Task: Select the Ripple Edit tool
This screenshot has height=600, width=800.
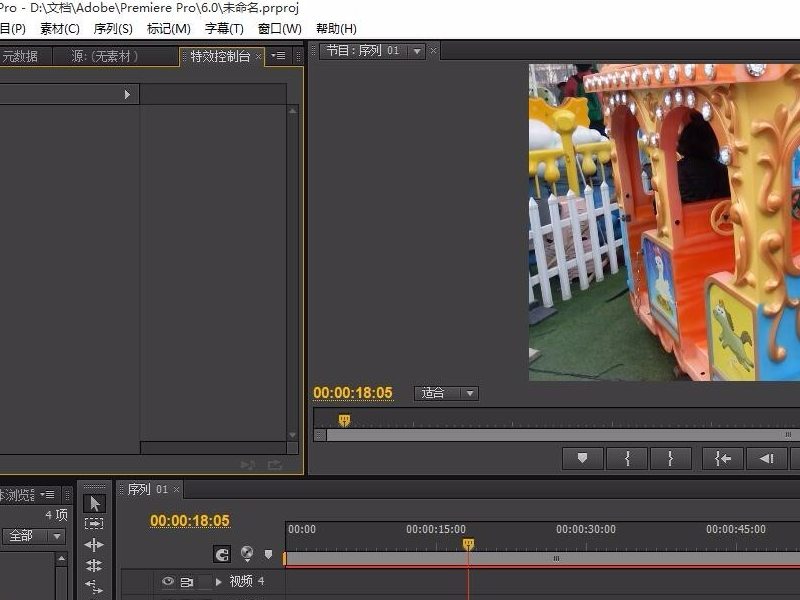Action: click(94, 545)
